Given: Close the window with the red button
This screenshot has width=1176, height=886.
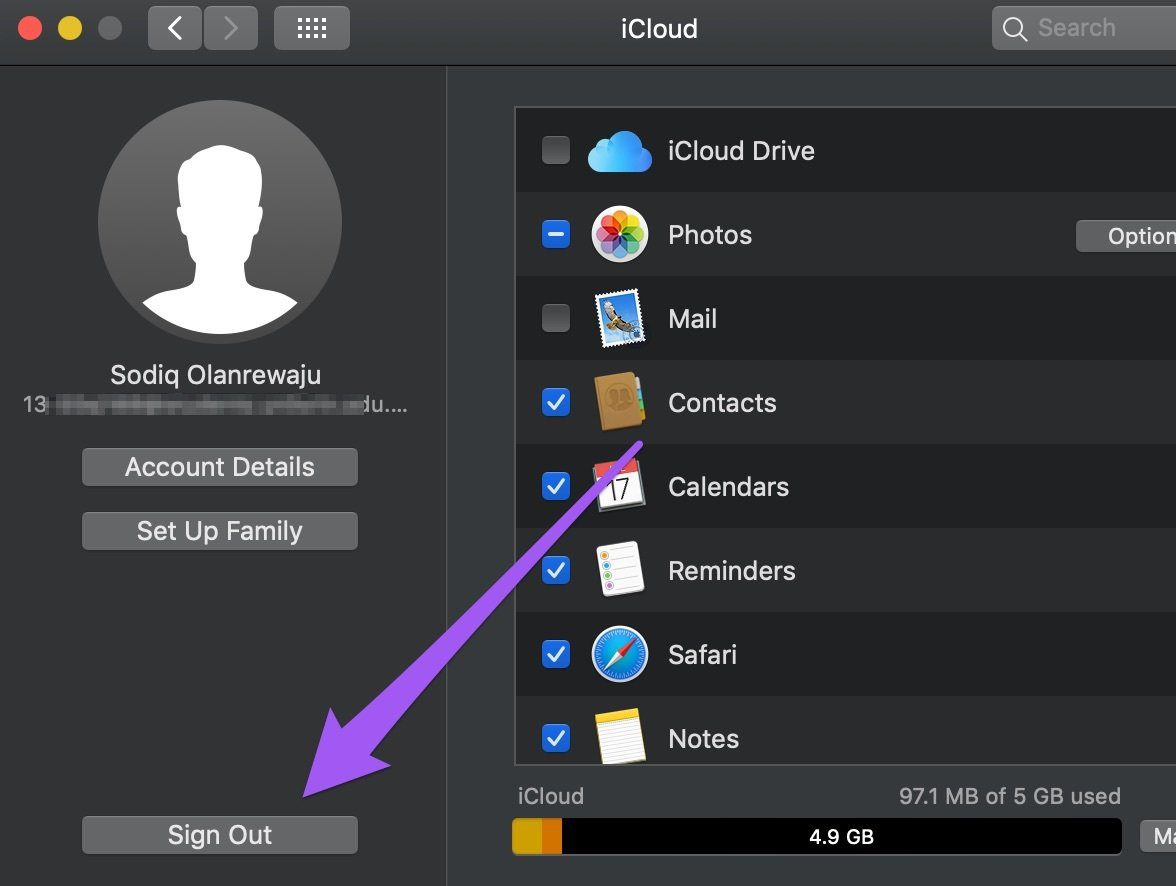Looking at the screenshot, I should pyautogui.click(x=30, y=29).
